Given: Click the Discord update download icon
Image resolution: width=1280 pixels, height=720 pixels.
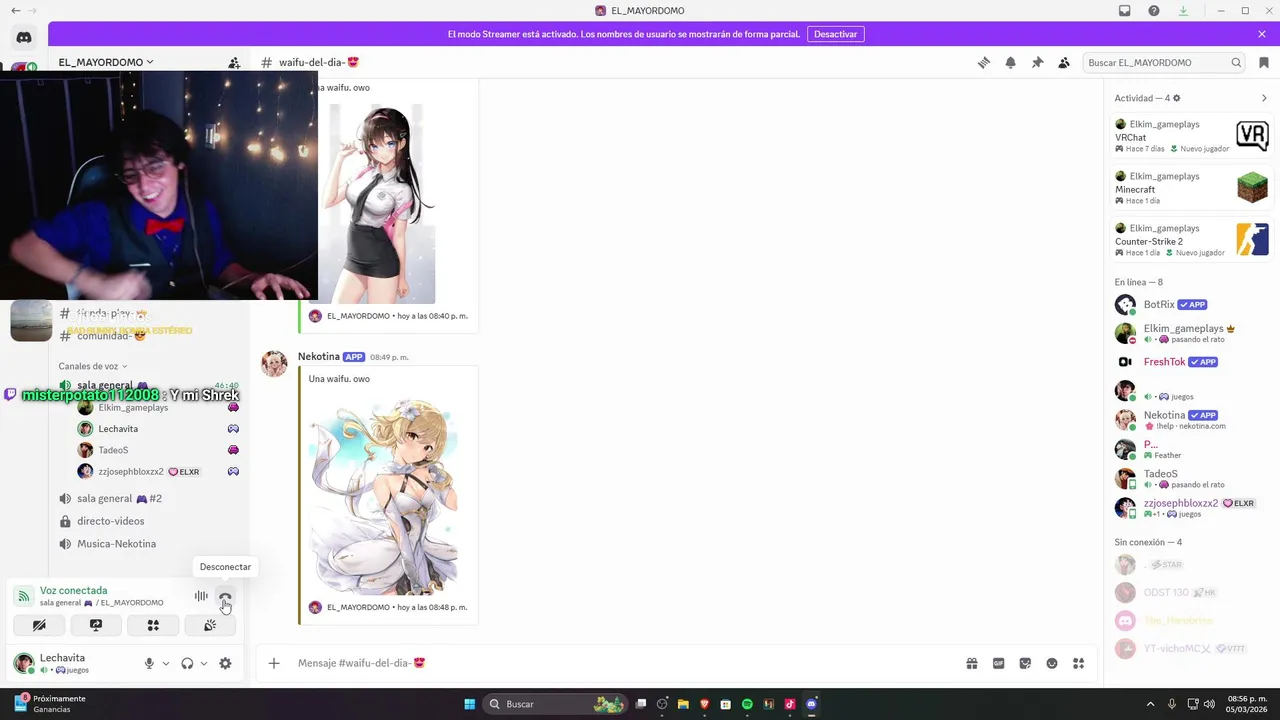Looking at the screenshot, I should 1183,11.
